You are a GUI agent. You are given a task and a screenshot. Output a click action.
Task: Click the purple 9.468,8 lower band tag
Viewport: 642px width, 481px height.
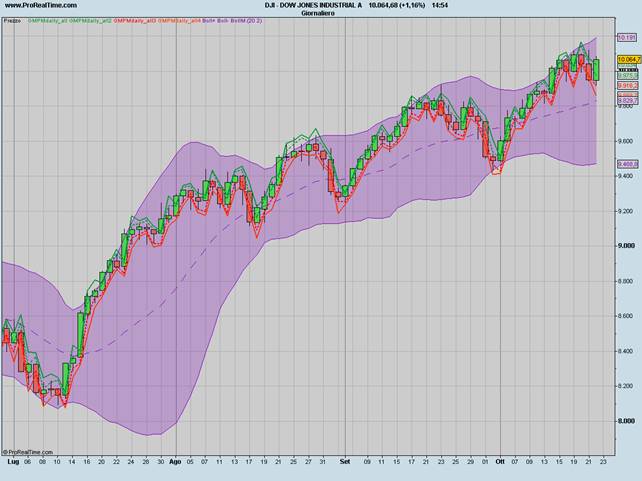(628, 164)
